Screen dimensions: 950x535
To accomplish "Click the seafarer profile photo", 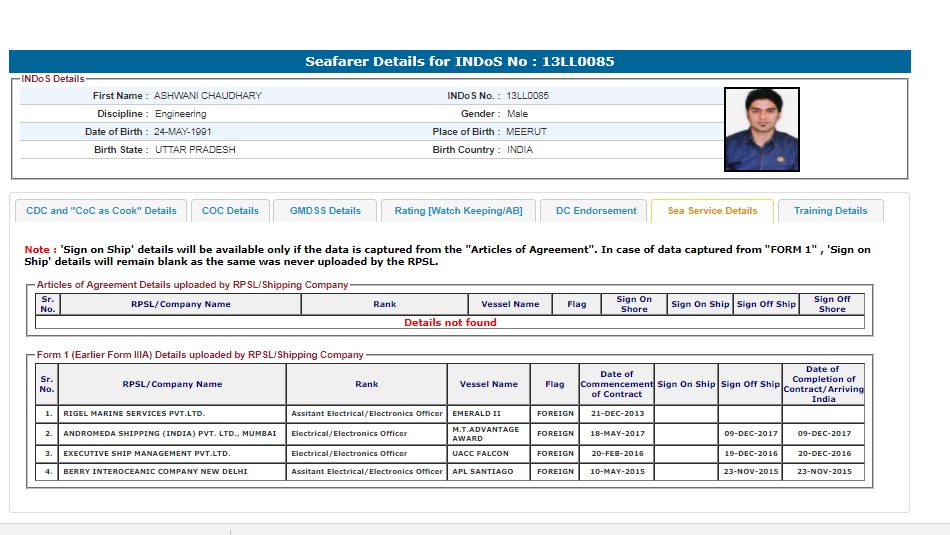I will (x=761, y=129).
